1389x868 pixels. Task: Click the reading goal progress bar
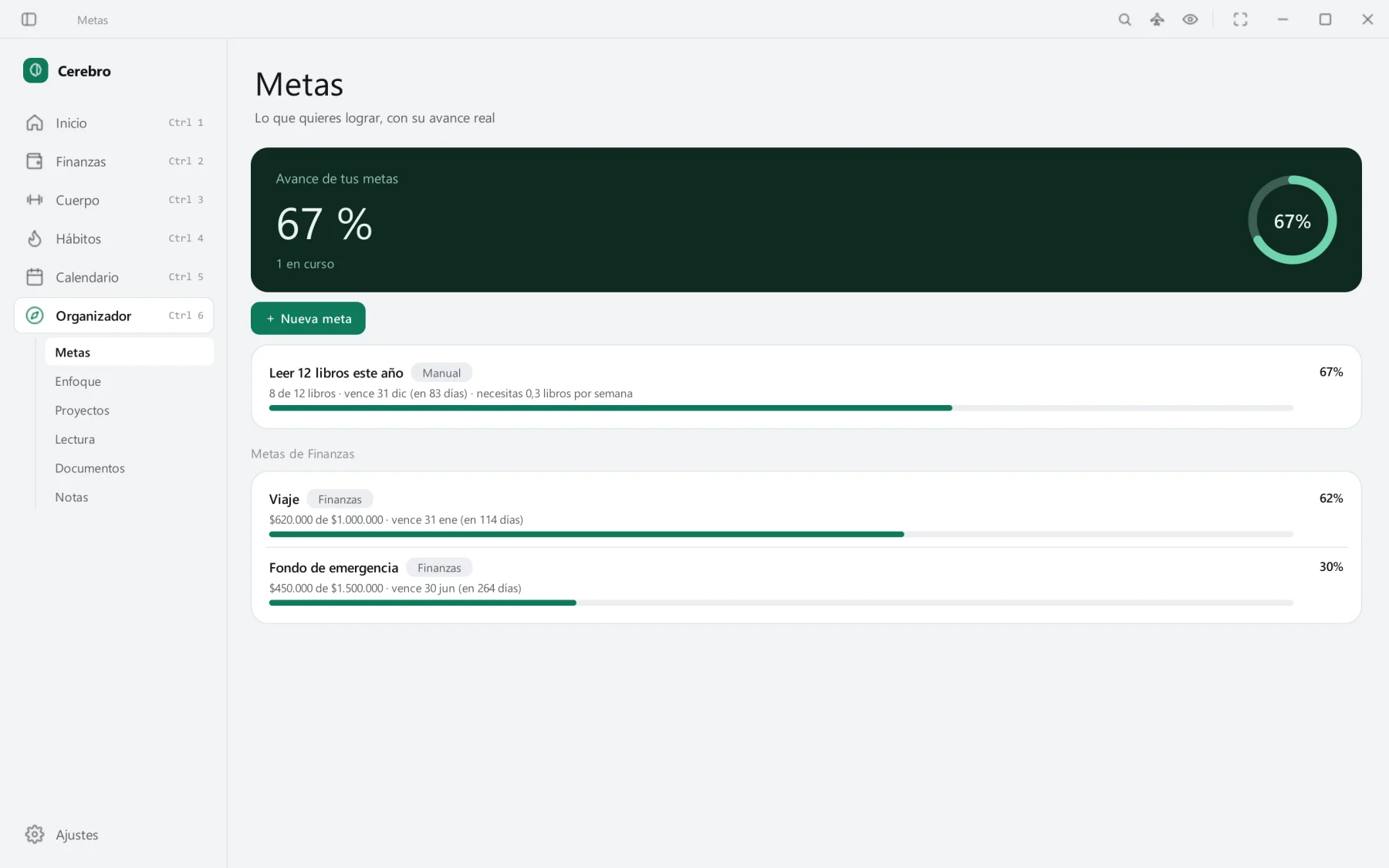click(x=781, y=407)
